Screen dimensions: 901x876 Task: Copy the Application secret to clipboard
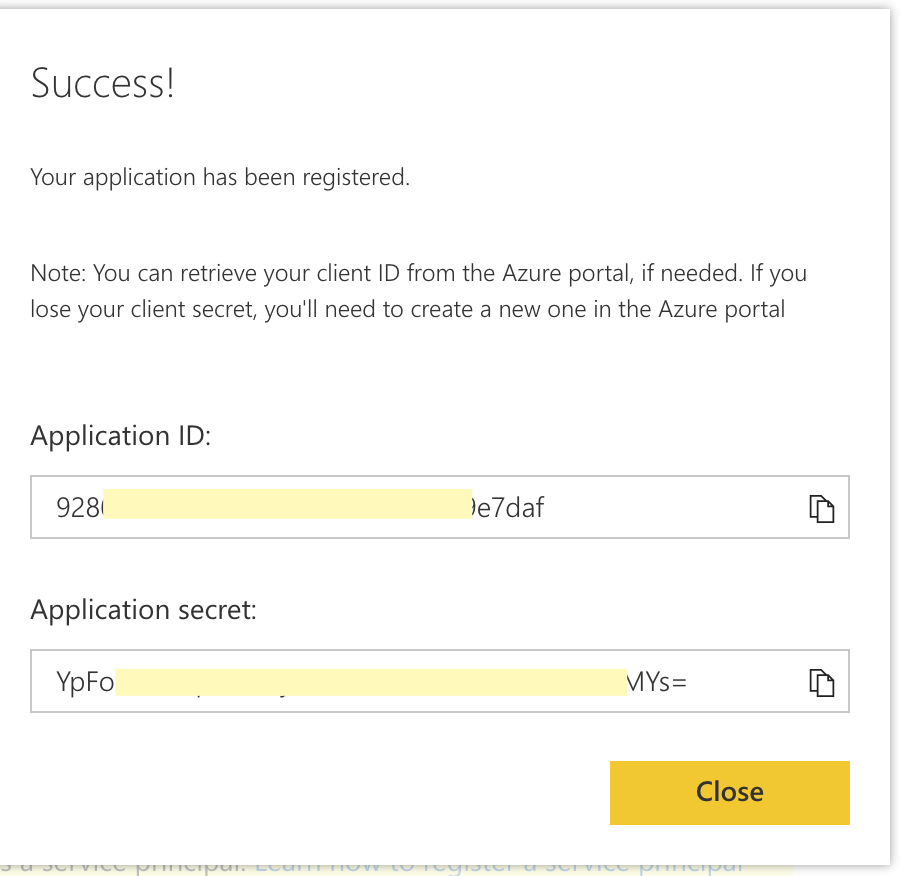(821, 683)
